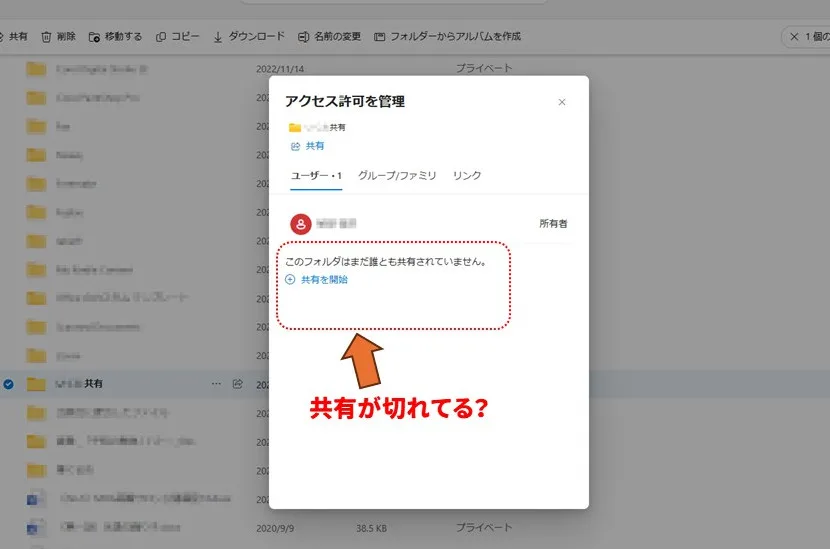Click プライベート in the 2020/9/9 row

click(484, 528)
